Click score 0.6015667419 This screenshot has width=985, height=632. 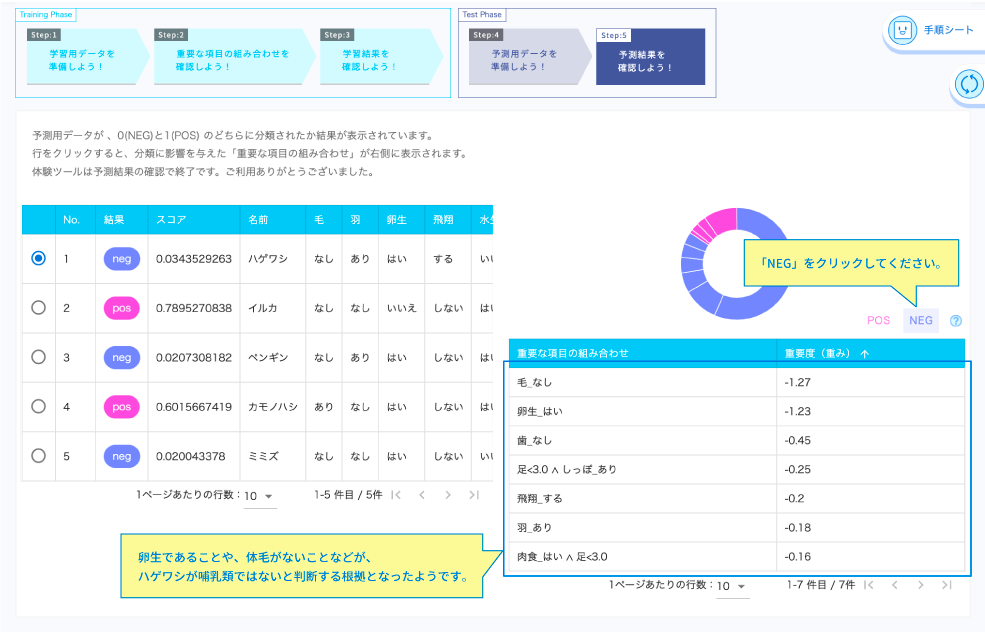pyautogui.click(x=193, y=406)
